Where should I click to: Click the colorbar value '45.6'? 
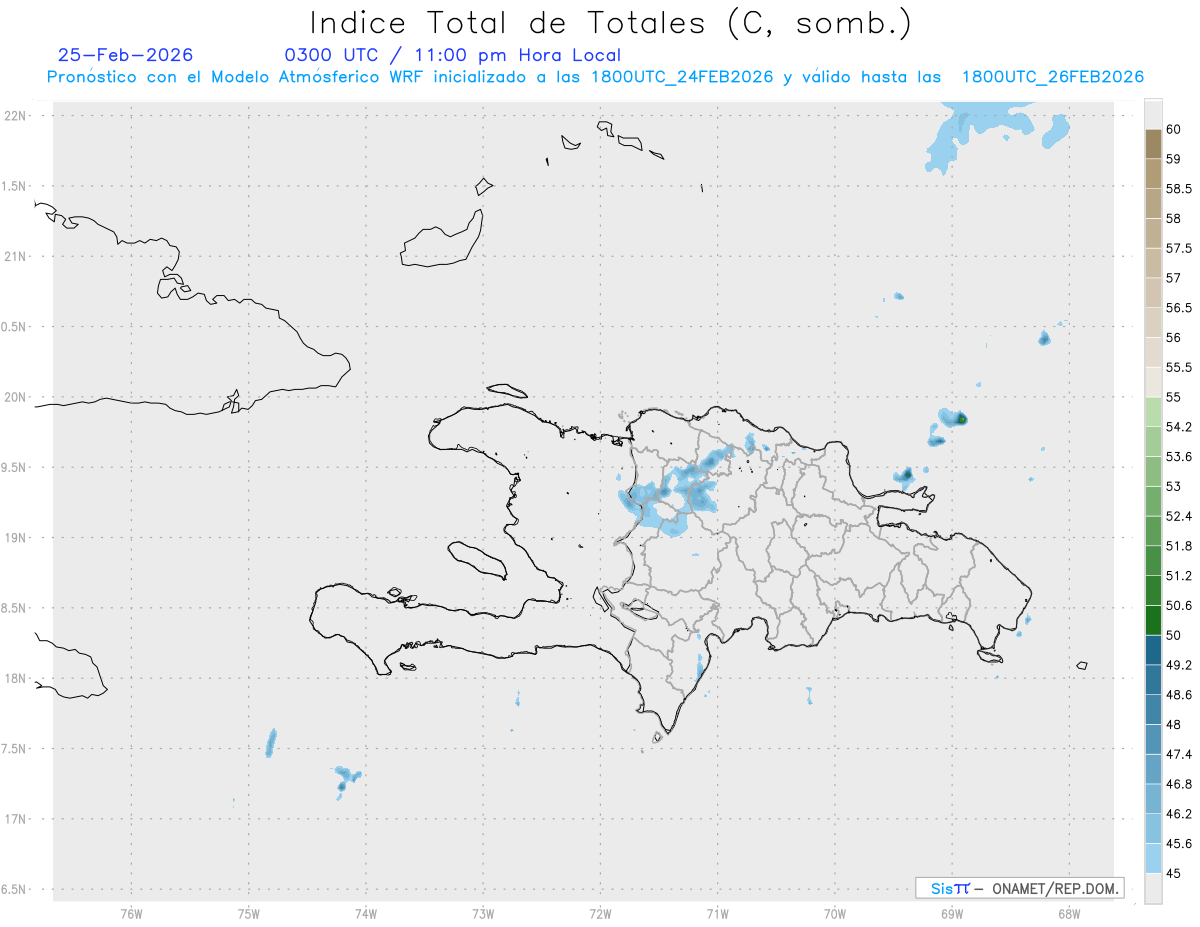(x=1179, y=843)
